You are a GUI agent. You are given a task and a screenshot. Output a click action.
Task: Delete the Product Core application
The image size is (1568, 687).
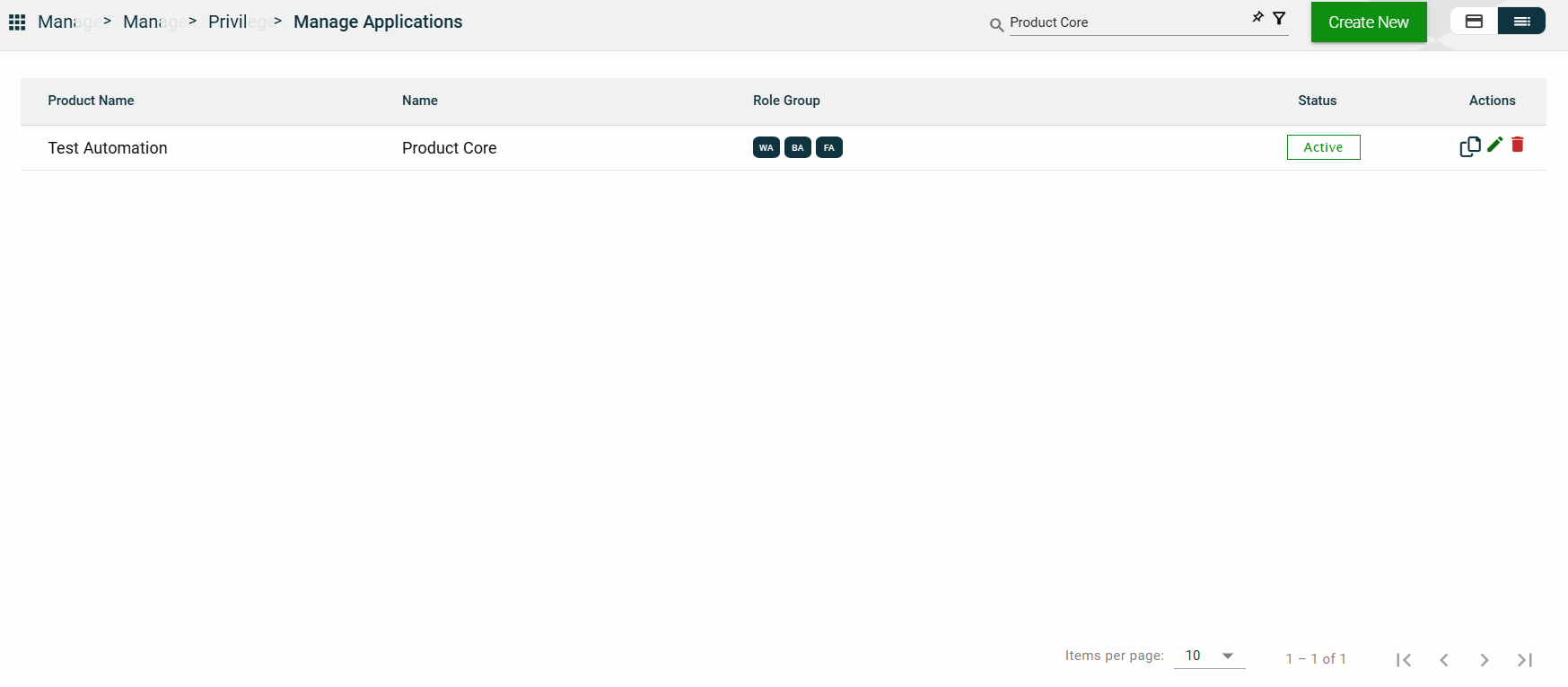1518,145
